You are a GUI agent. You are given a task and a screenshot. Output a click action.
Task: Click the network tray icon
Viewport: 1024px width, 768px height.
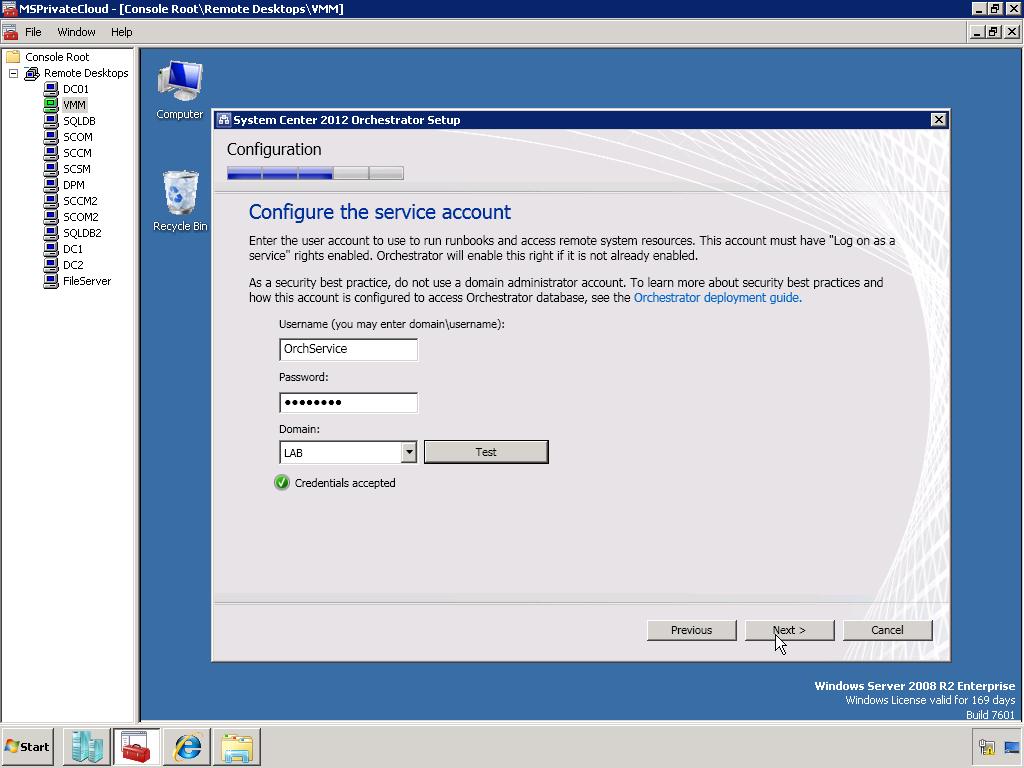(1013, 747)
